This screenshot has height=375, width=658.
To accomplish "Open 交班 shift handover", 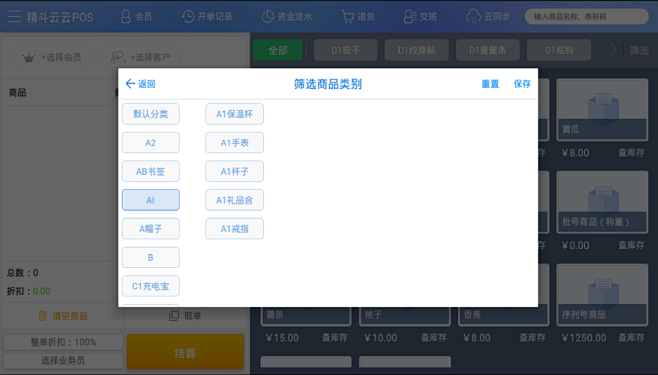I will pos(420,17).
